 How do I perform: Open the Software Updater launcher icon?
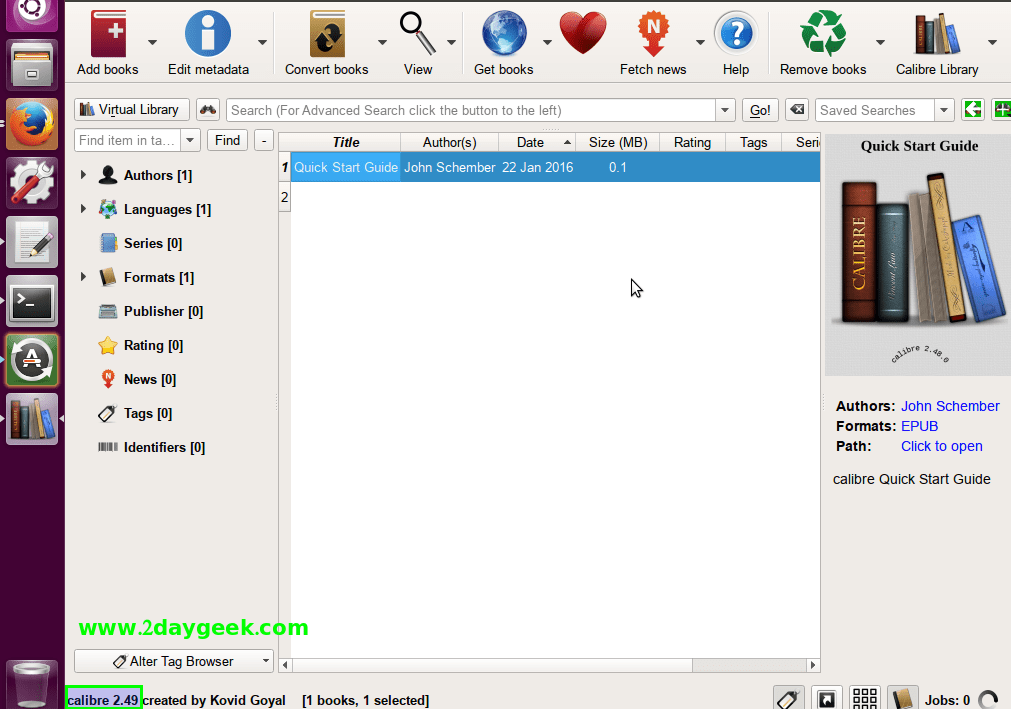coord(32,360)
